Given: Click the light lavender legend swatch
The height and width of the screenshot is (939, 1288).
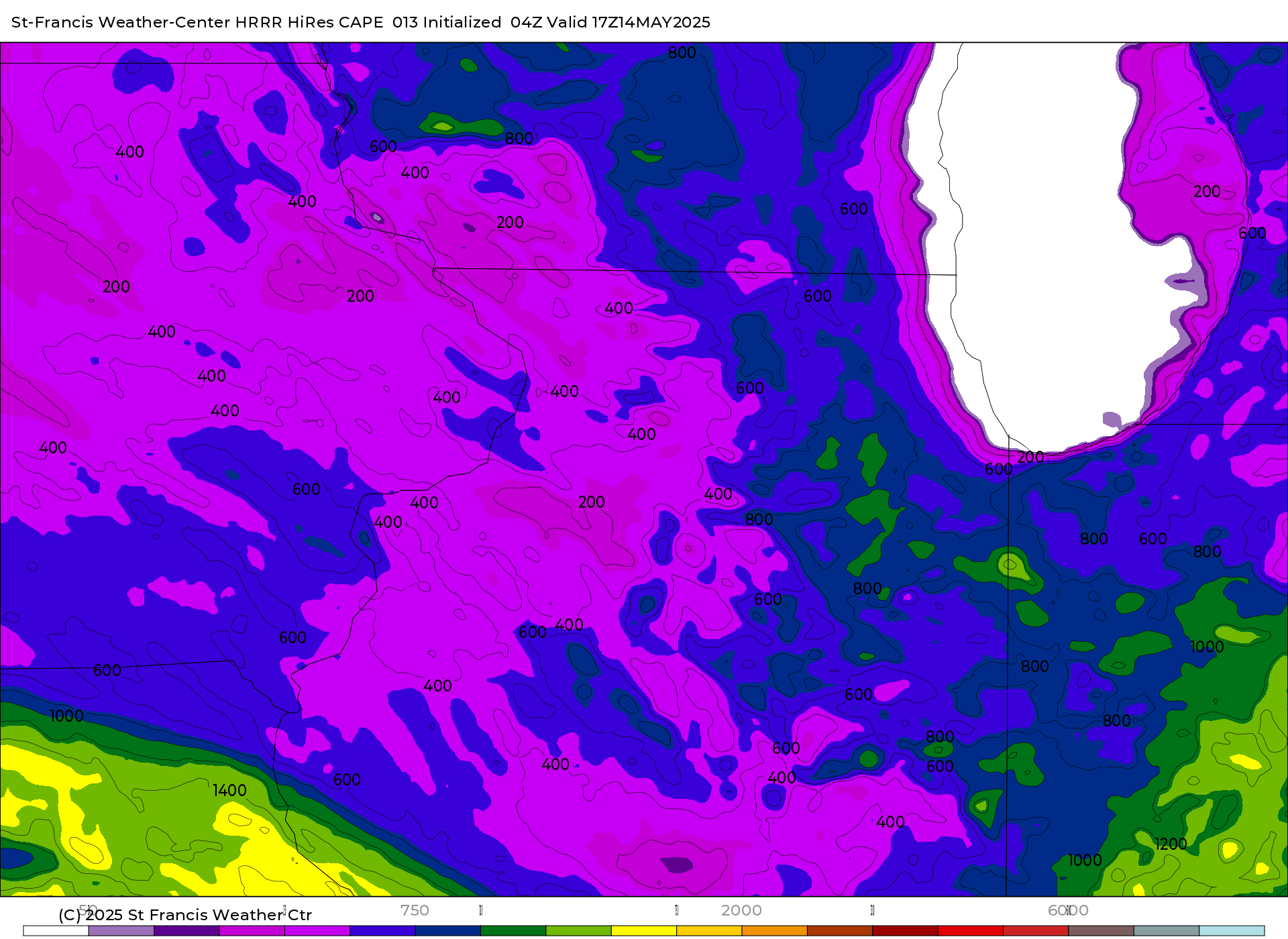Looking at the screenshot, I should tap(121, 930).
